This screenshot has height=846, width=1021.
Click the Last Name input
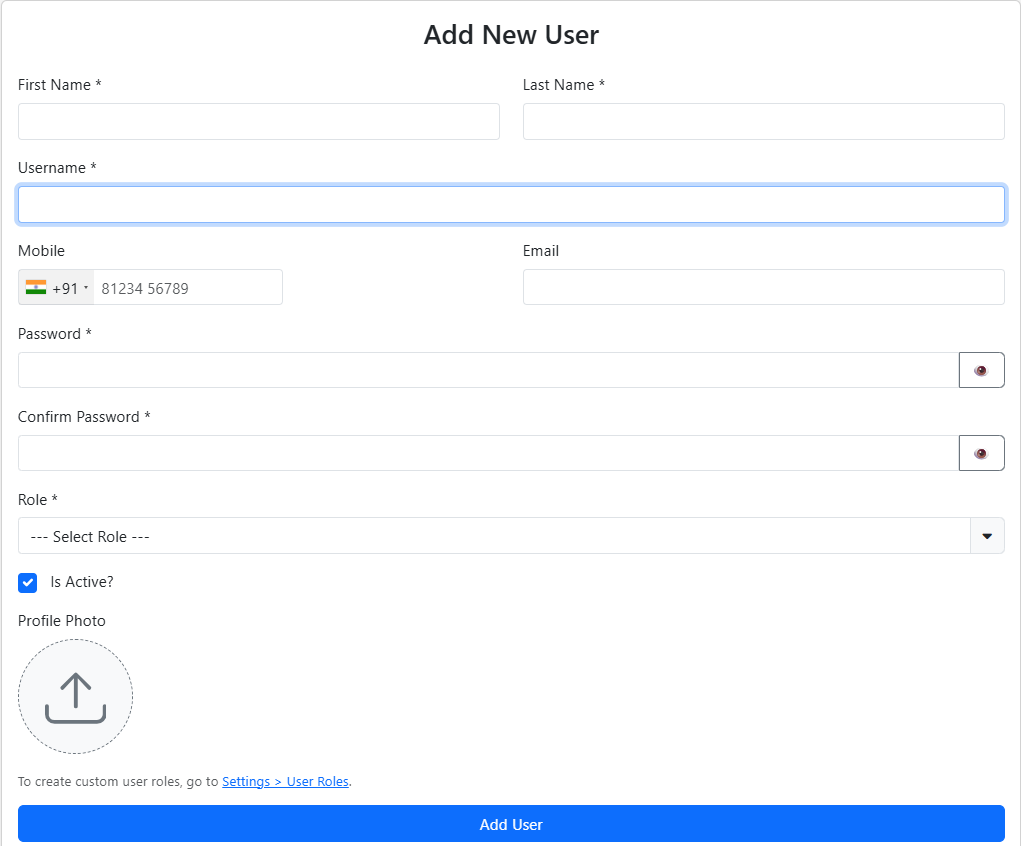coord(763,121)
